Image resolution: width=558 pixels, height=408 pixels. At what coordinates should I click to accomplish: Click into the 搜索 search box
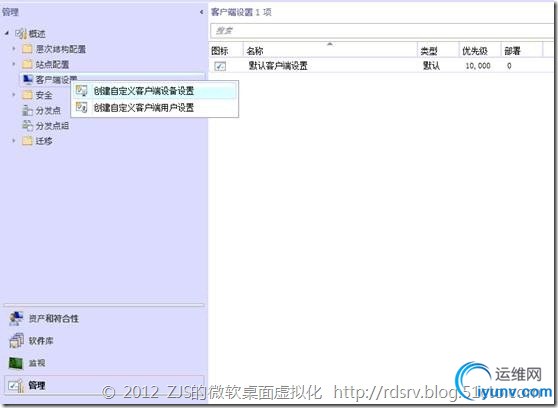coord(382,31)
